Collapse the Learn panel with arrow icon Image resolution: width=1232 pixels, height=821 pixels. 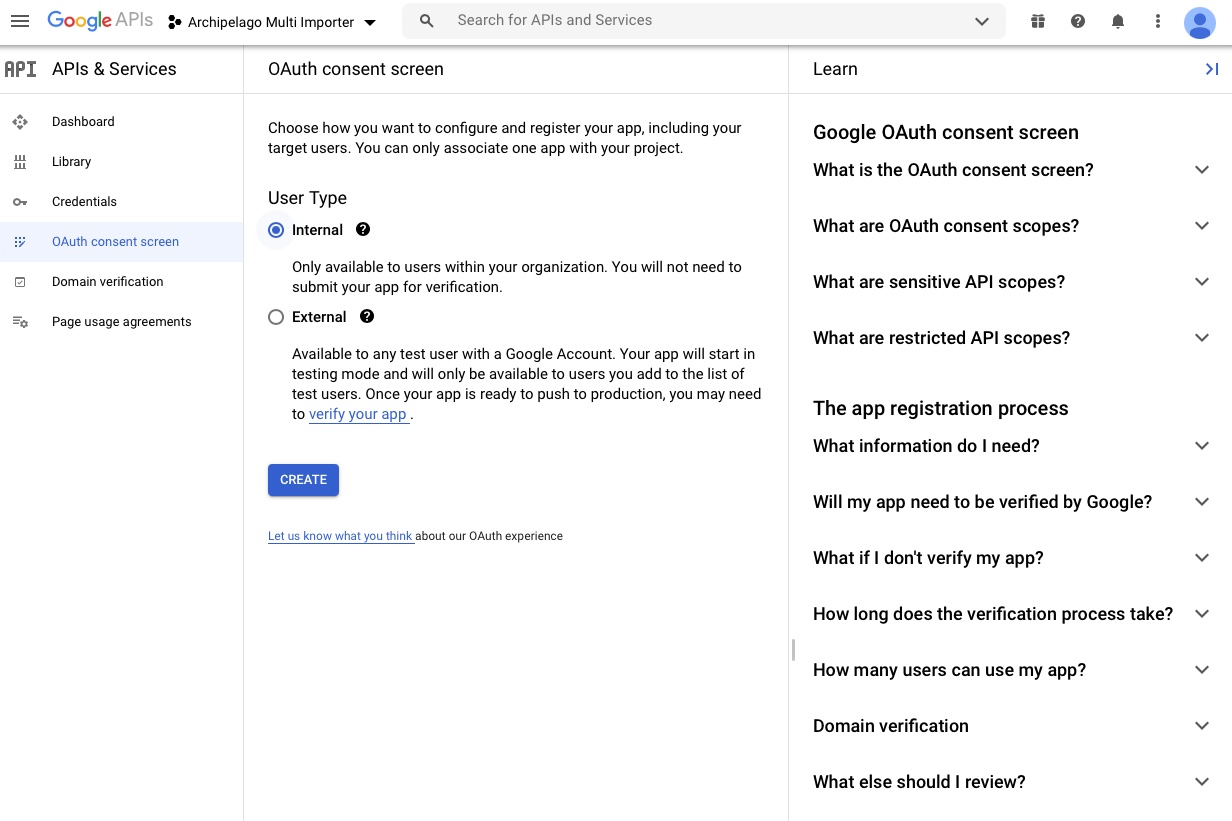pyautogui.click(x=1211, y=69)
